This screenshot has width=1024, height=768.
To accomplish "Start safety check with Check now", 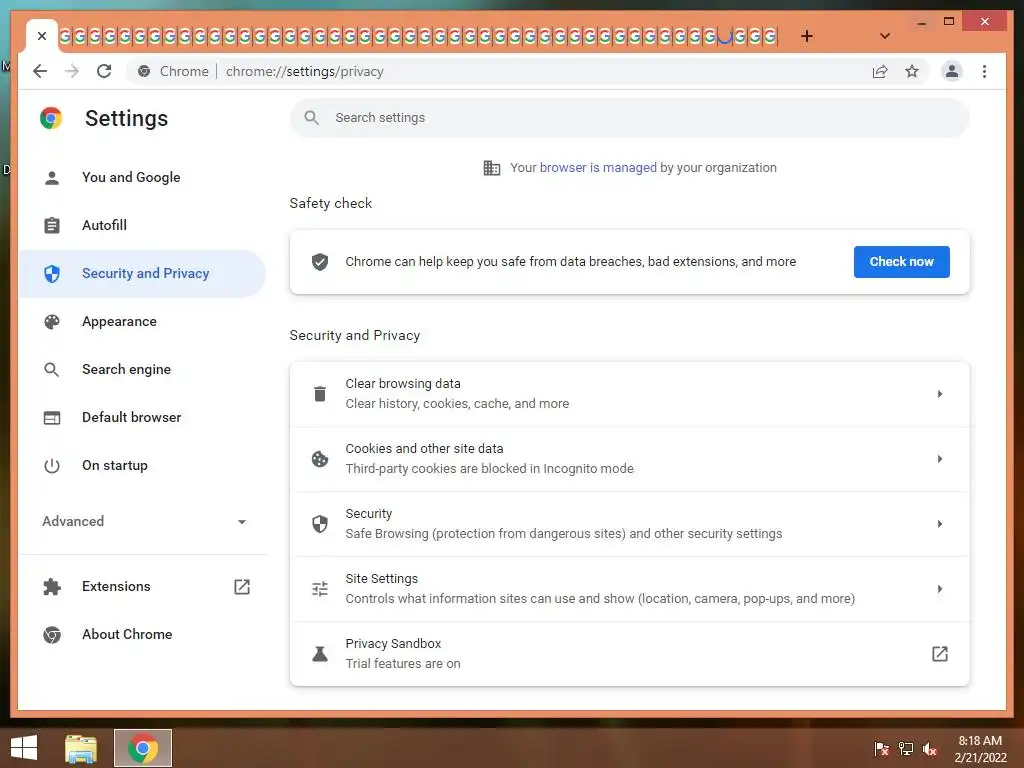I will [x=901, y=262].
